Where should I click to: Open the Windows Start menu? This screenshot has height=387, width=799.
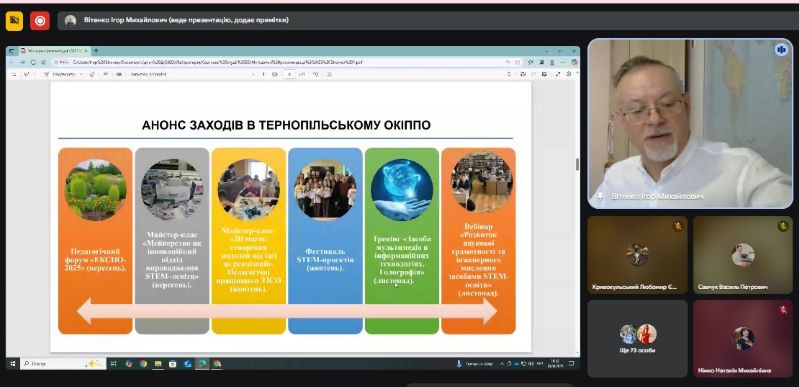13,364
